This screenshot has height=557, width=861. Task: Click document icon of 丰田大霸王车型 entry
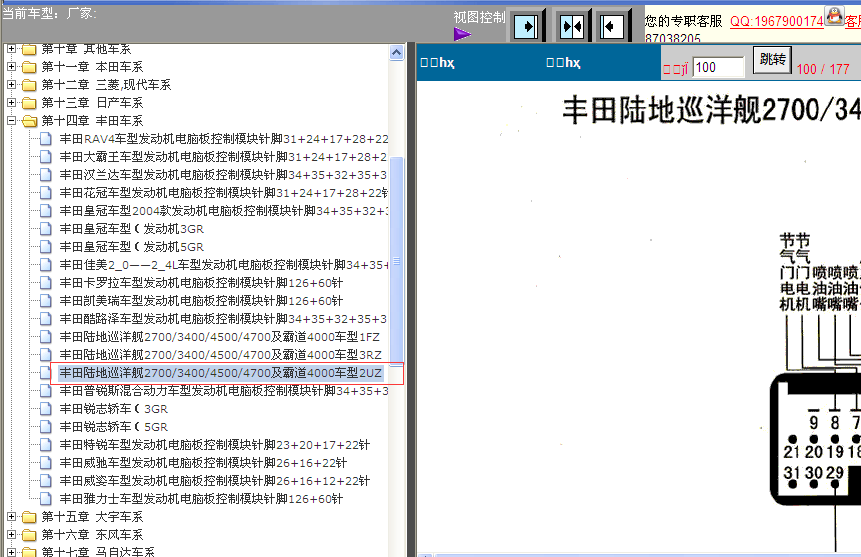pyautogui.click(x=46, y=157)
